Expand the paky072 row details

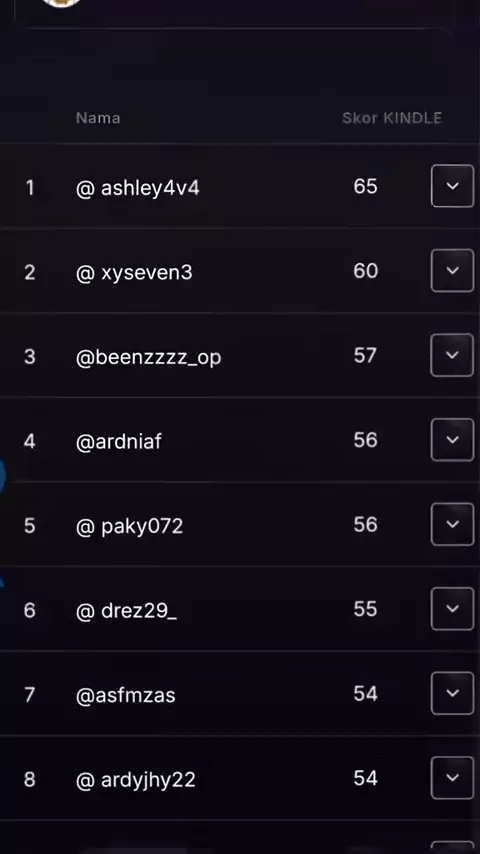click(x=452, y=524)
